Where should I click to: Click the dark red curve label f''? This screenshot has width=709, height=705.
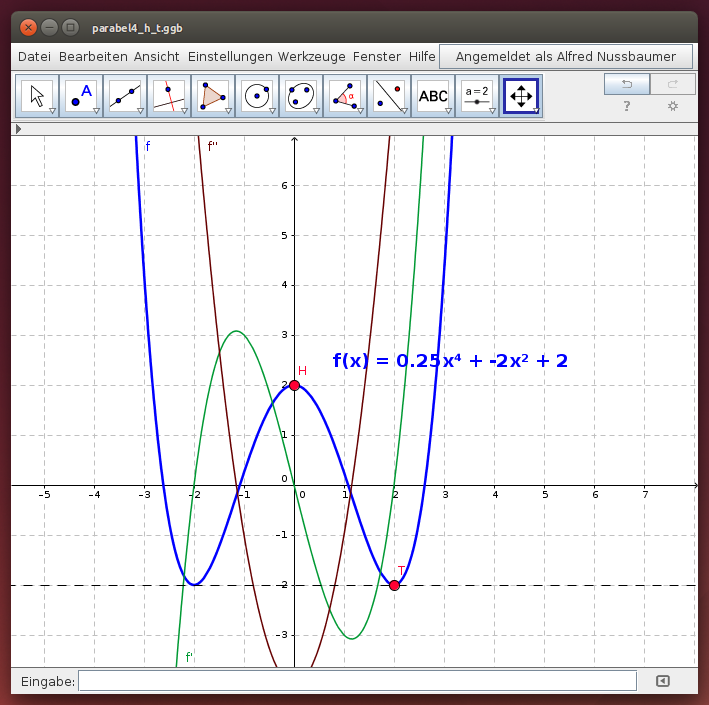click(x=213, y=147)
